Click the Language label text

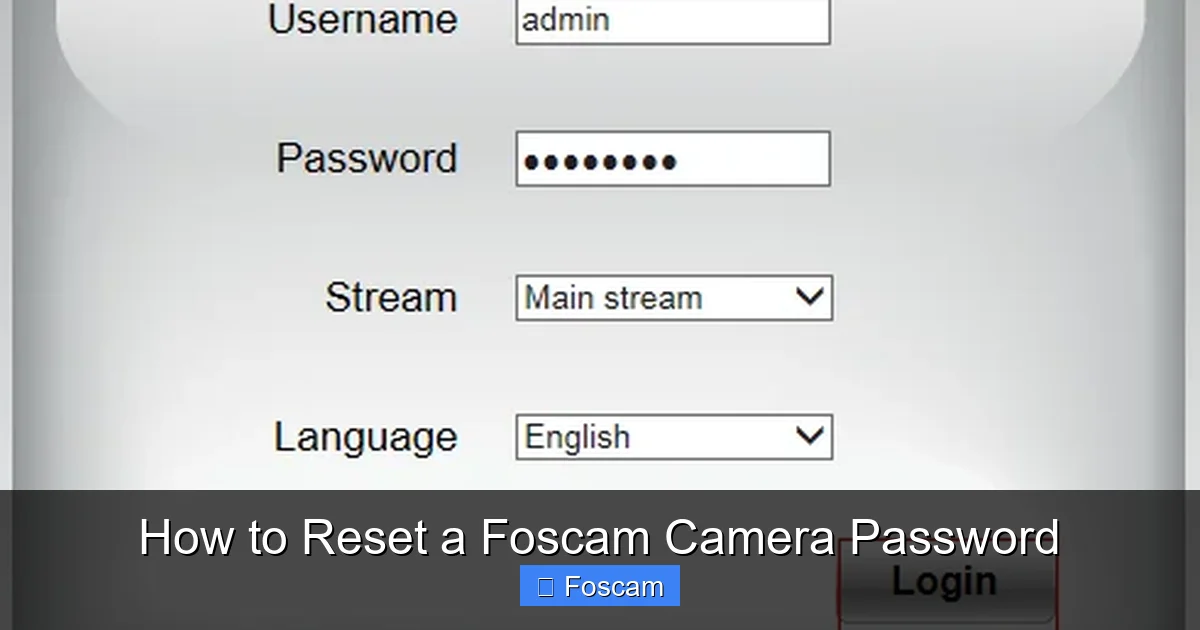[x=366, y=437]
